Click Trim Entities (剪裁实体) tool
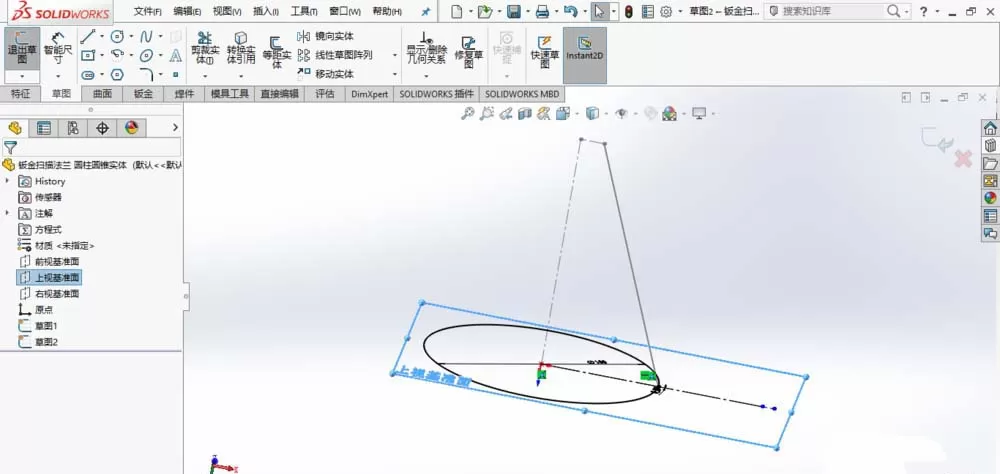 (x=205, y=49)
